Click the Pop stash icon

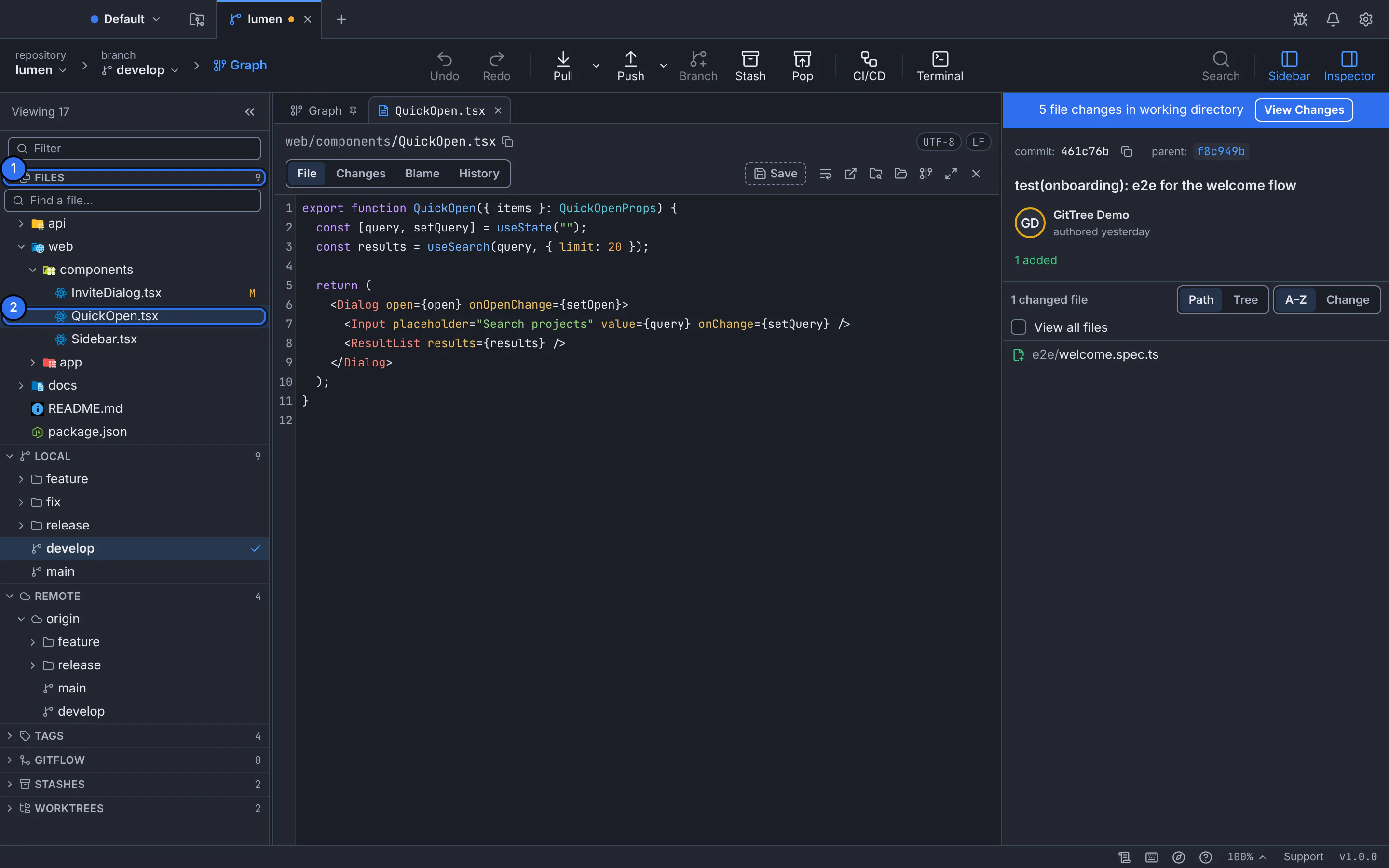tap(802, 66)
